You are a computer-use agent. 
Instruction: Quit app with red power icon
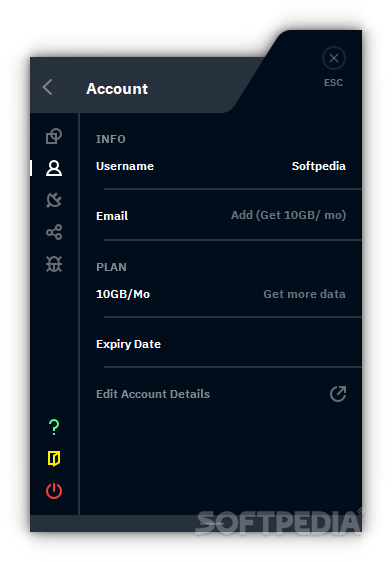coord(54,491)
